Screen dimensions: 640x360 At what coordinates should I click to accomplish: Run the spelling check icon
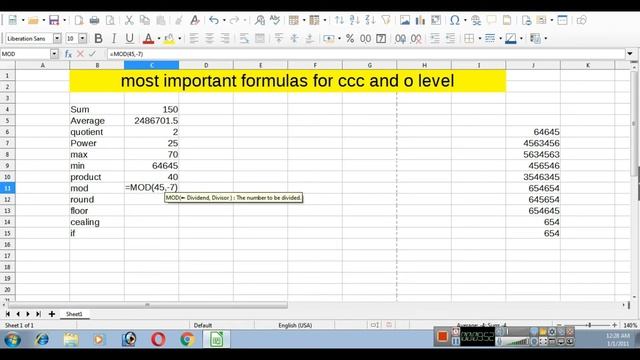(275, 20)
